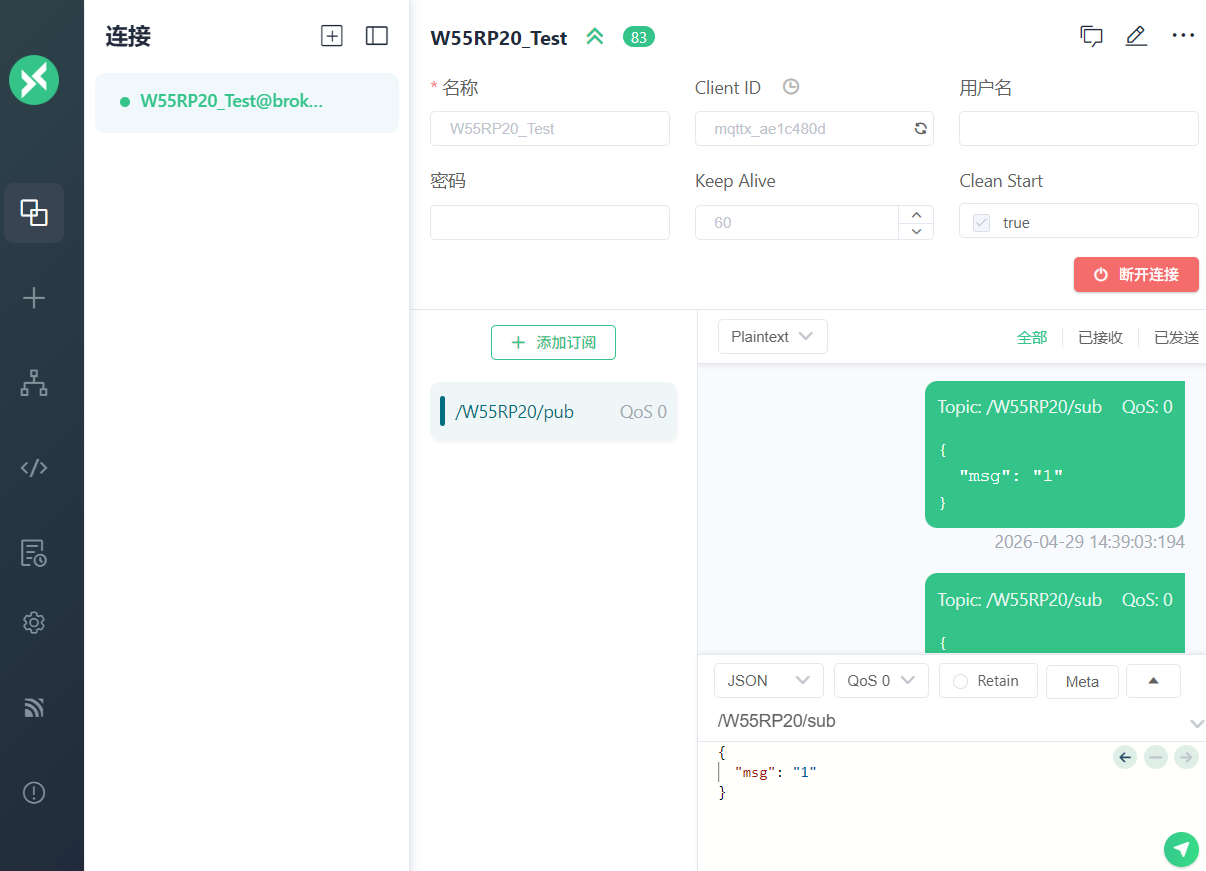Screen dimensions: 1206x871
Task: Open the Meta button
Action: [1082, 682]
